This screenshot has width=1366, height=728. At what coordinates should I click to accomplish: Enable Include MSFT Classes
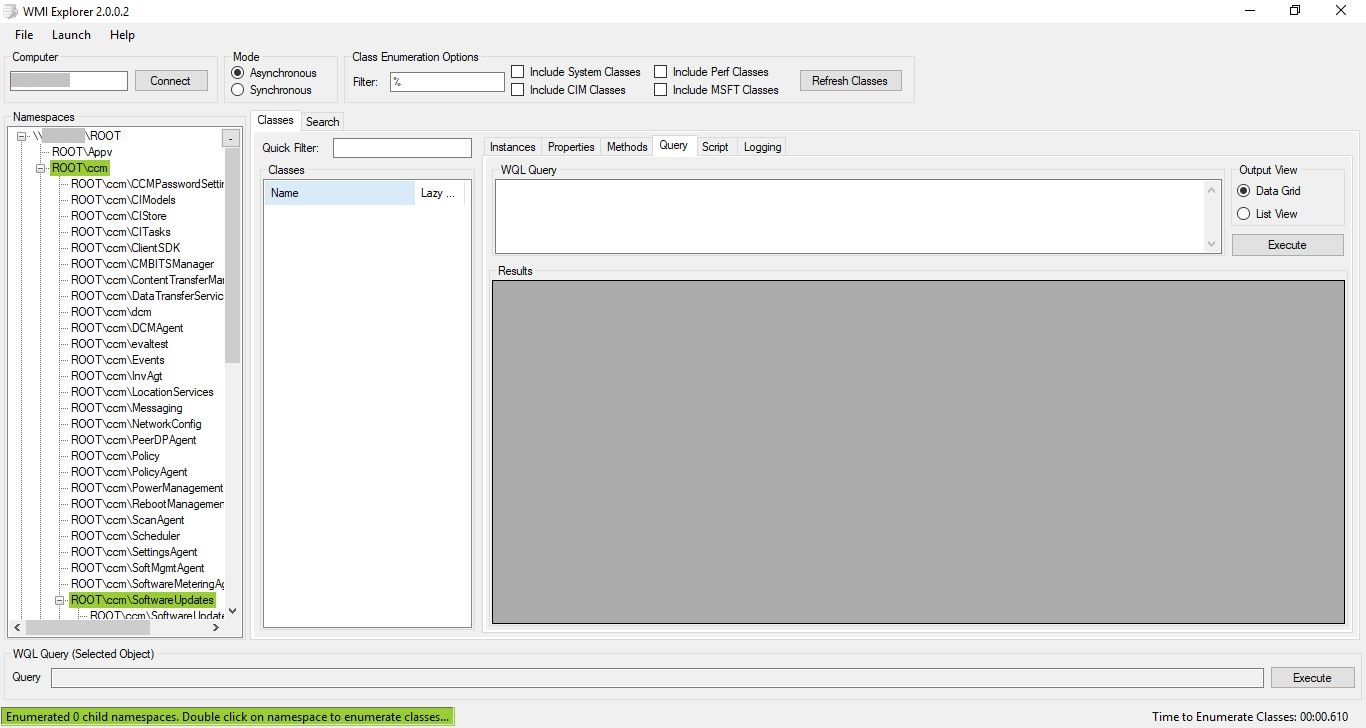(x=661, y=89)
